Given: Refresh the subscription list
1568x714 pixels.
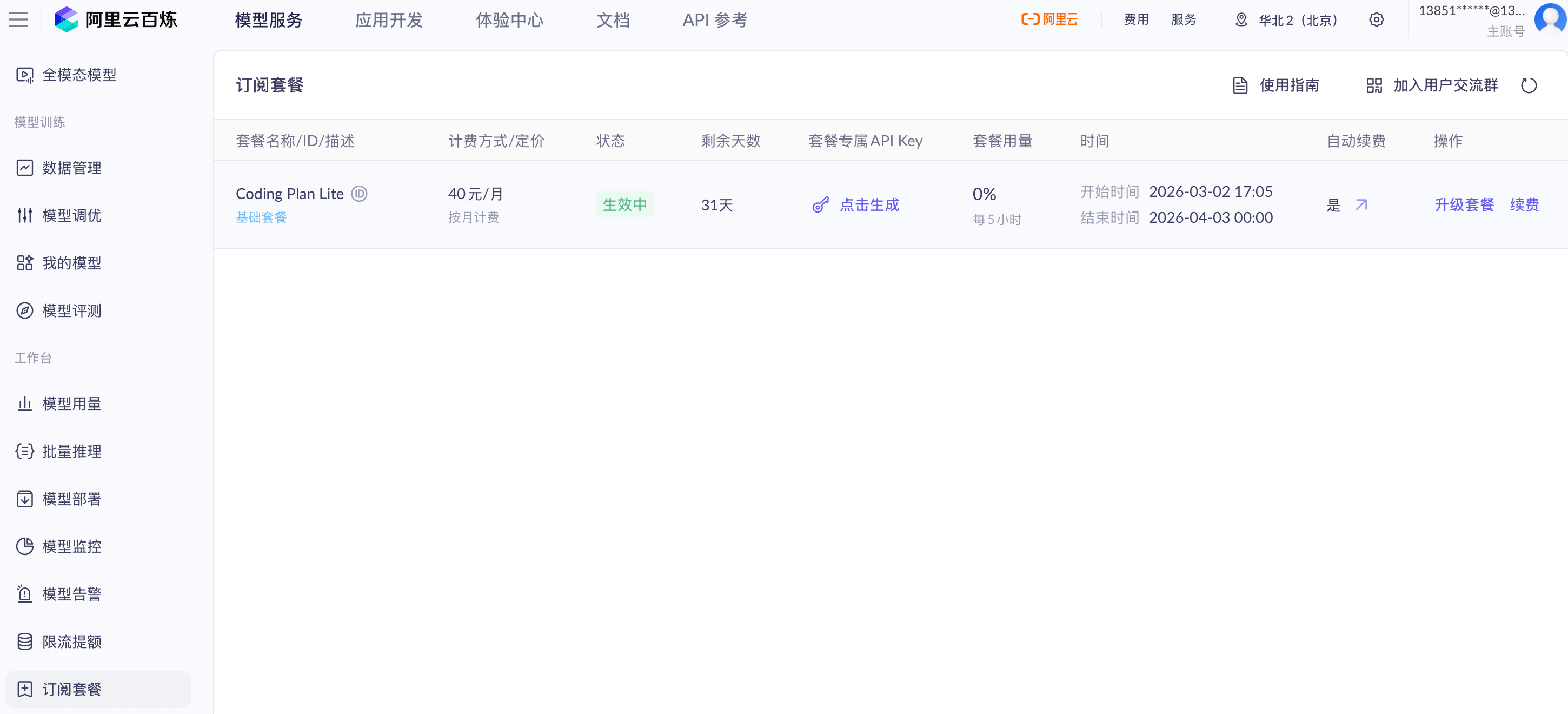Looking at the screenshot, I should [x=1529, y=85].
